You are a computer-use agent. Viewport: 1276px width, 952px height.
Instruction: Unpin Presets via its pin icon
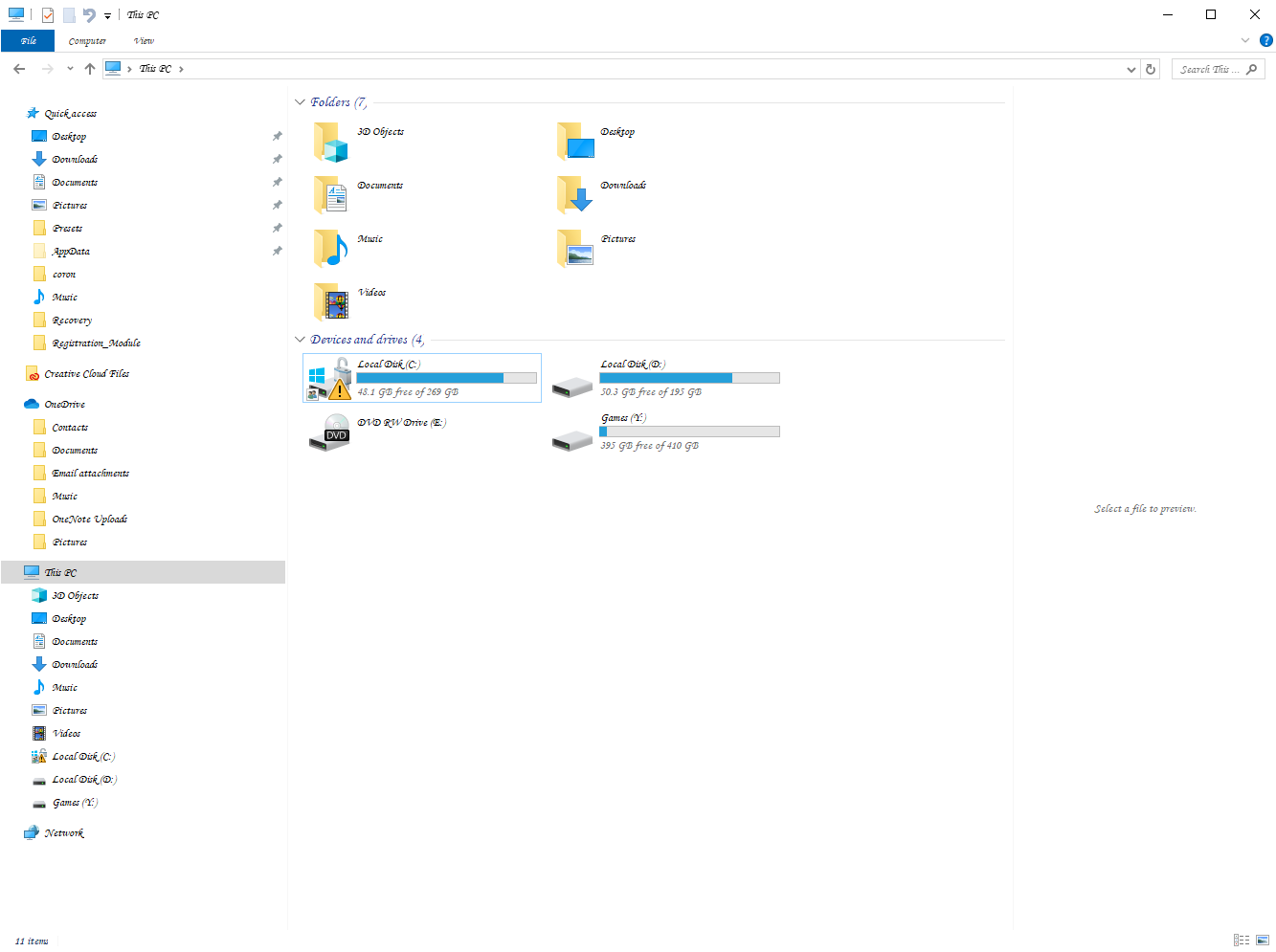[x=277, y=228]
